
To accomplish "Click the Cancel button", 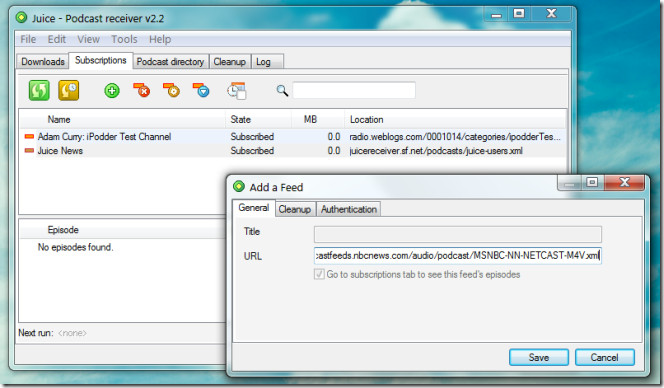I will click(x=604, y=358).
